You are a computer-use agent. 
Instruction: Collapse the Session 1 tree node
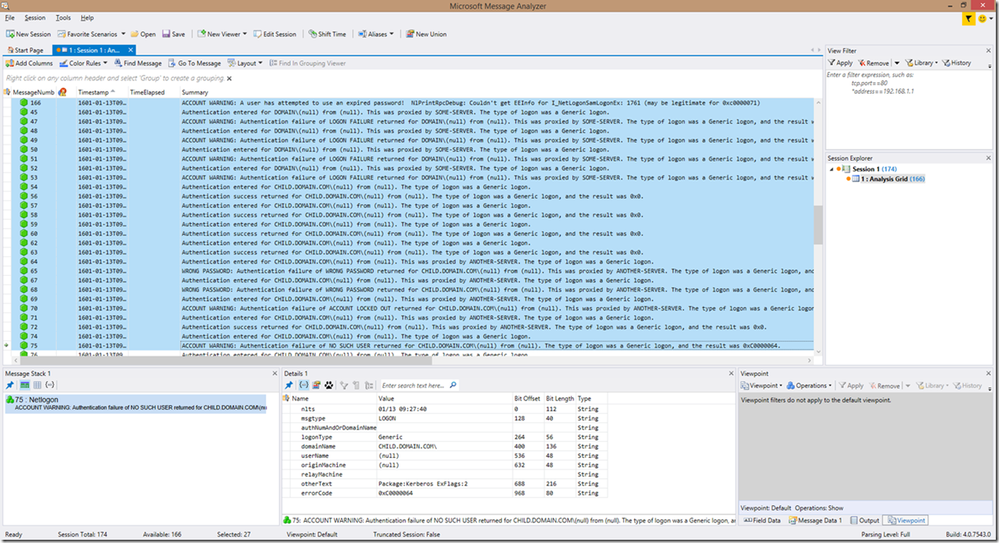(x=831, y=169)
